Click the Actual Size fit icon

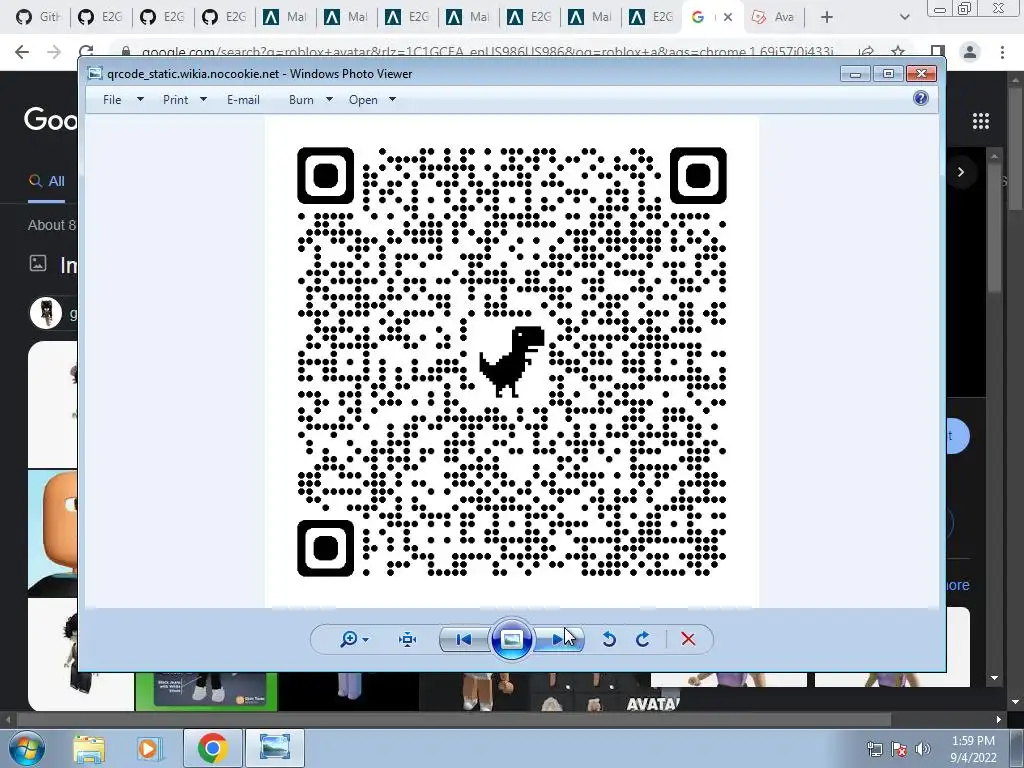click(x=408, y=639)
